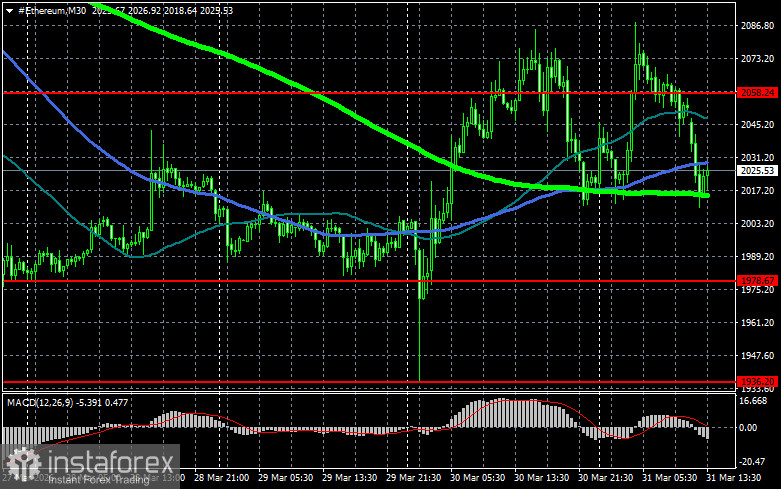The width and height of the screenshot is (781, 489).
Task: Click the 16.668 MACD scale label
Action: click(754, 401)
